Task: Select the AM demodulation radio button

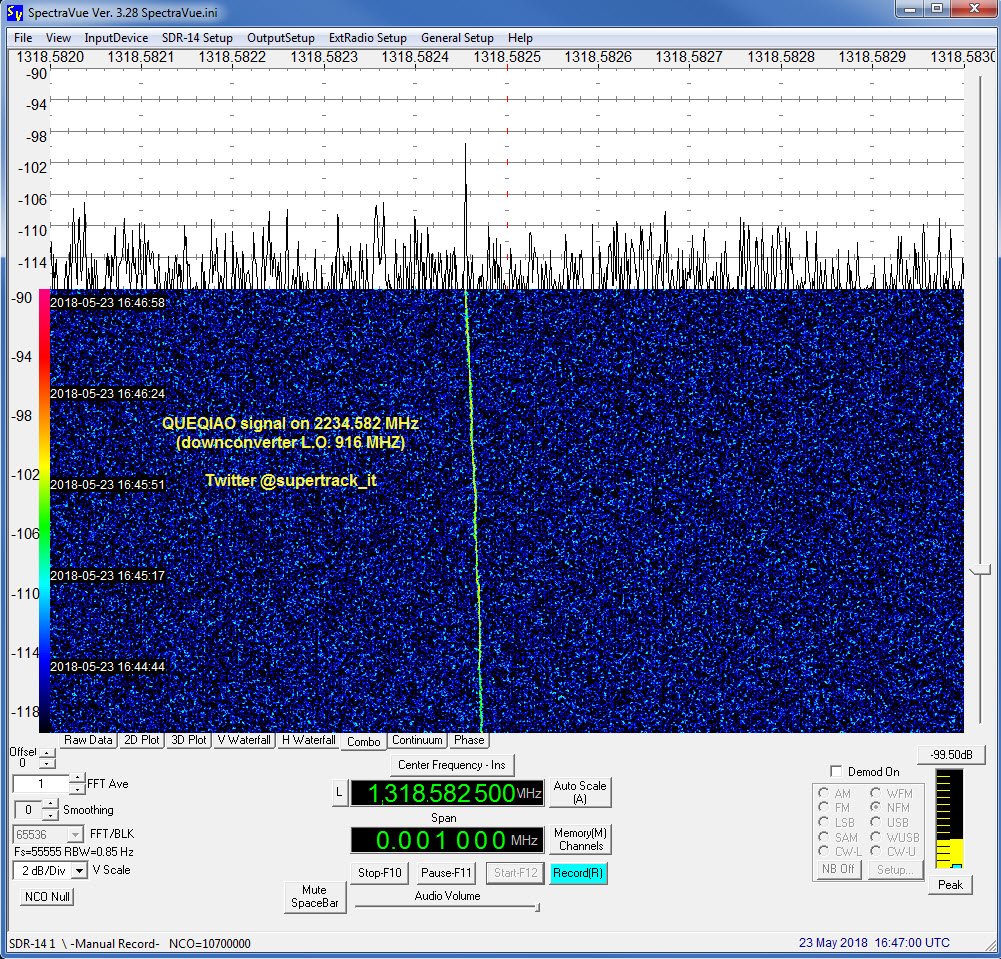Action: [824, 793]
